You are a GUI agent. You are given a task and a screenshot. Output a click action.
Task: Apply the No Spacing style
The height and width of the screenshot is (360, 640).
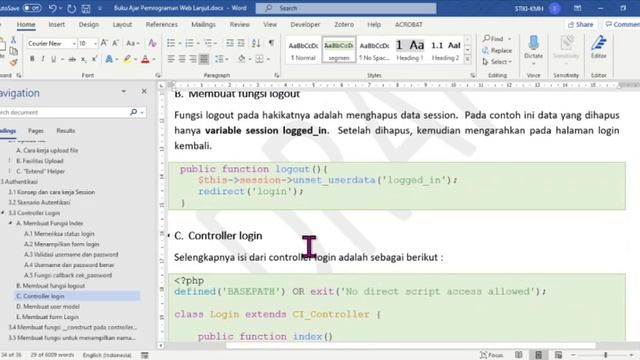click(x=374, y=50)
